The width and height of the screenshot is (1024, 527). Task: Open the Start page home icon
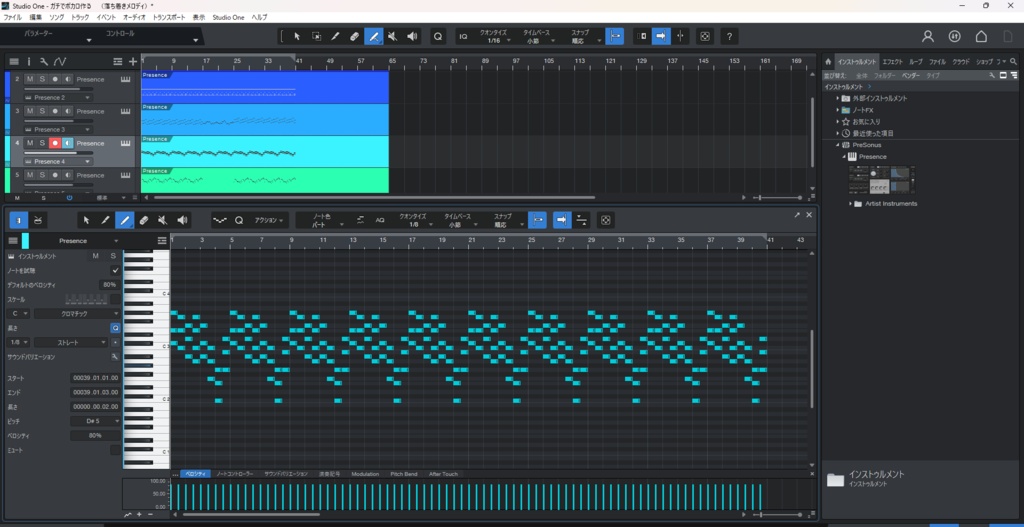point(981,37)
